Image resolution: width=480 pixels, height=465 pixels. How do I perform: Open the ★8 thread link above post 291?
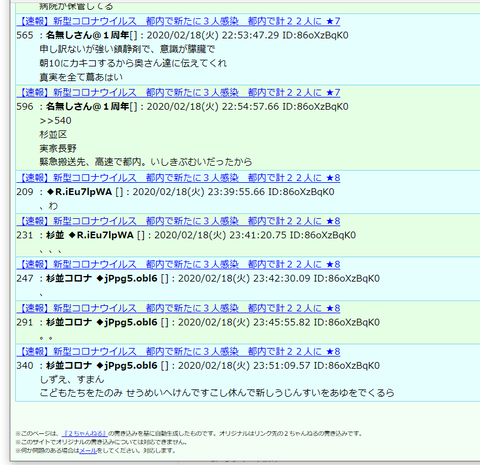178,308
